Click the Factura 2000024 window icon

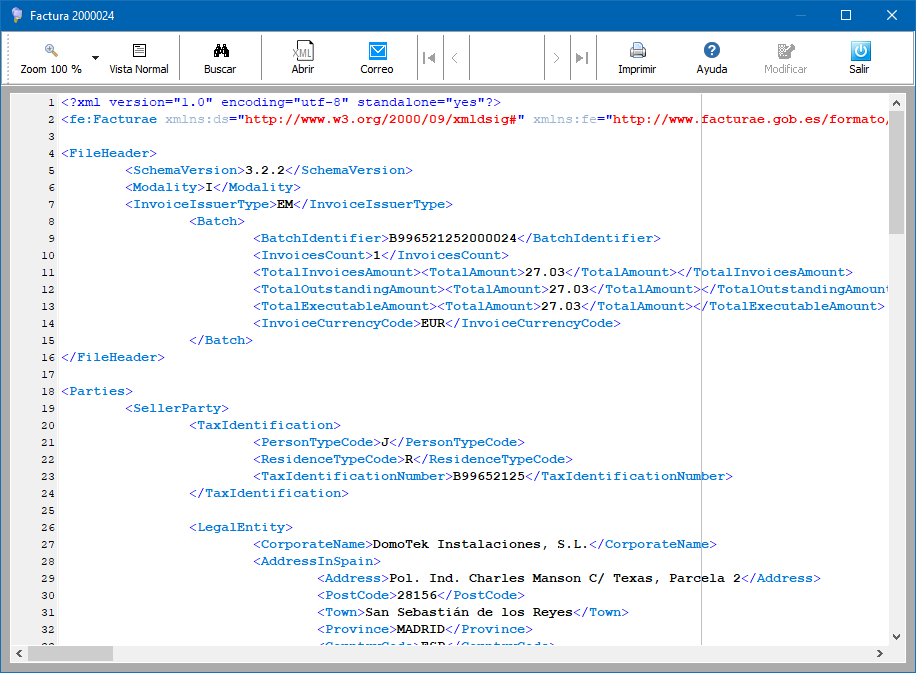pos(17,15)
